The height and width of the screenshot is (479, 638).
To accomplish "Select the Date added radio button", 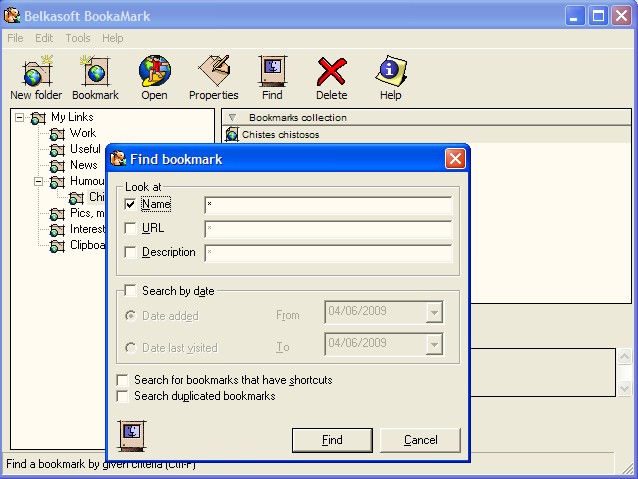I will 131,316.
